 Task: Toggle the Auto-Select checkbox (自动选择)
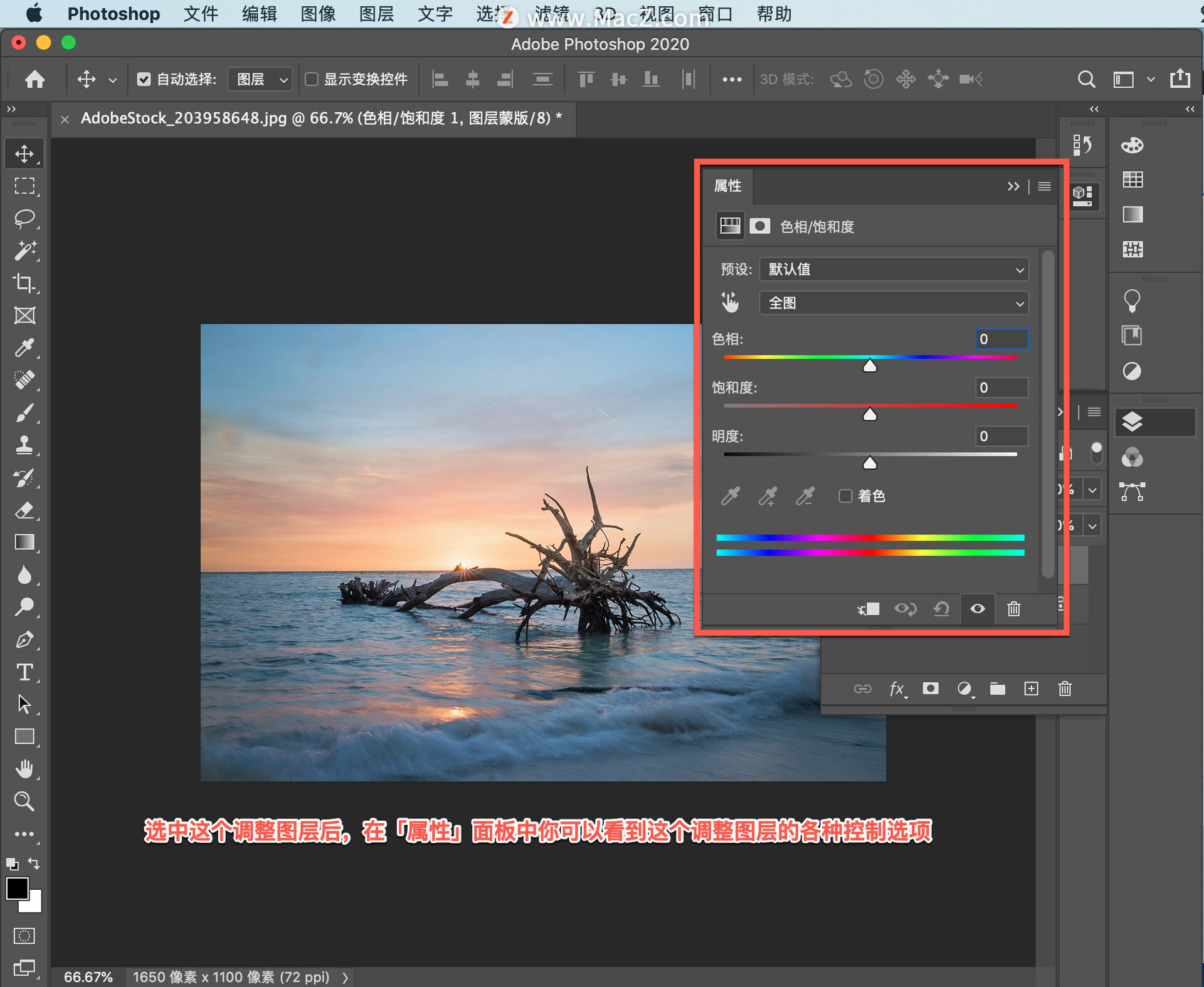[144, 80]
